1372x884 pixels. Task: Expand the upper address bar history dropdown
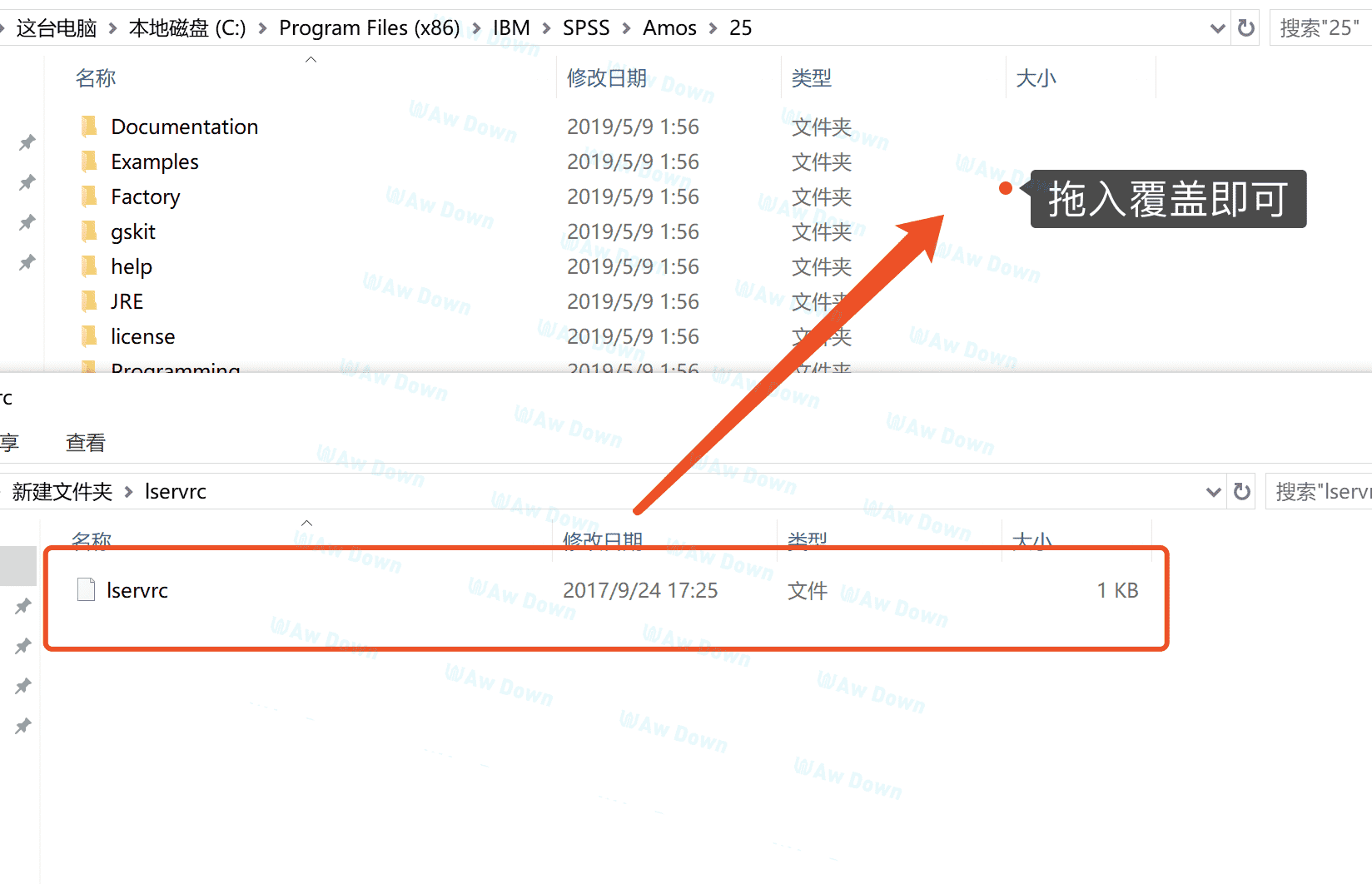tap(1217, 28)
